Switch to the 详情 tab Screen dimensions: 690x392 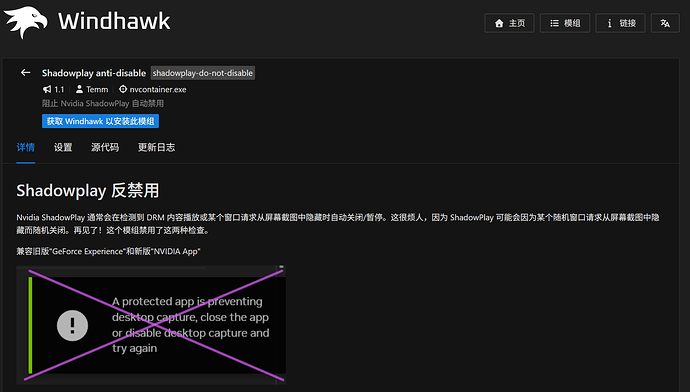coord(26,147)
